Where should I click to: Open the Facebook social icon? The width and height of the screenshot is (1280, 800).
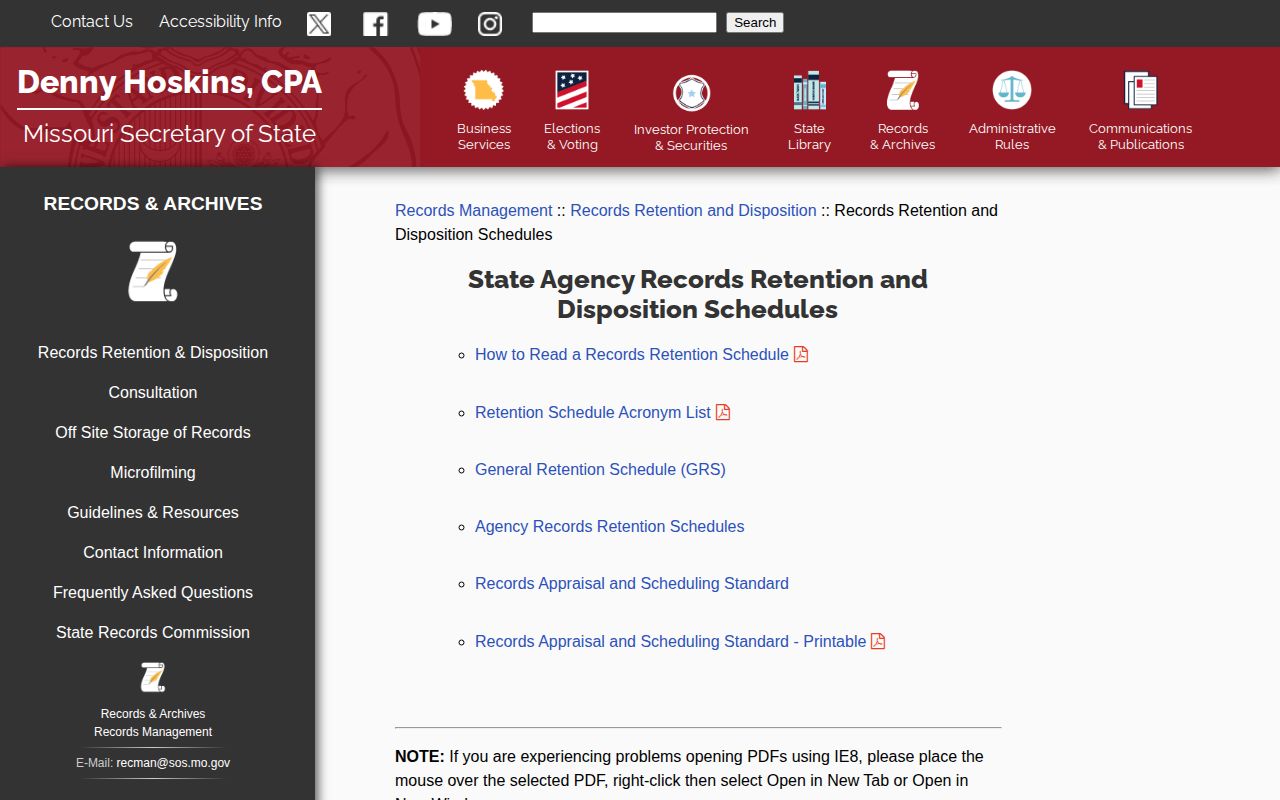[x=375, y=24]
